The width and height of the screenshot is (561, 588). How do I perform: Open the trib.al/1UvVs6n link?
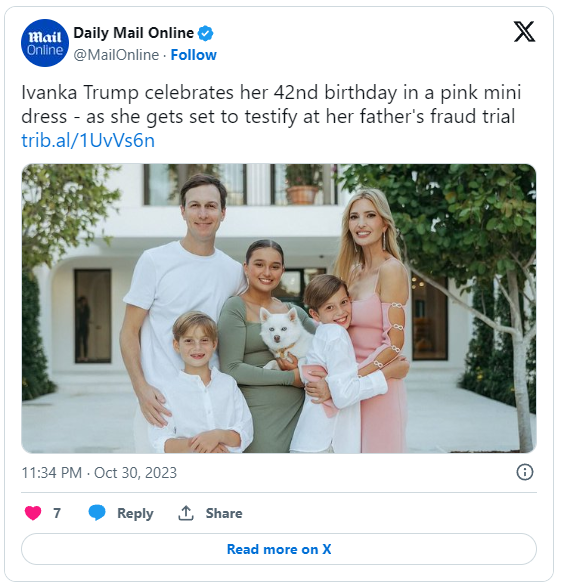click(88, 141)
